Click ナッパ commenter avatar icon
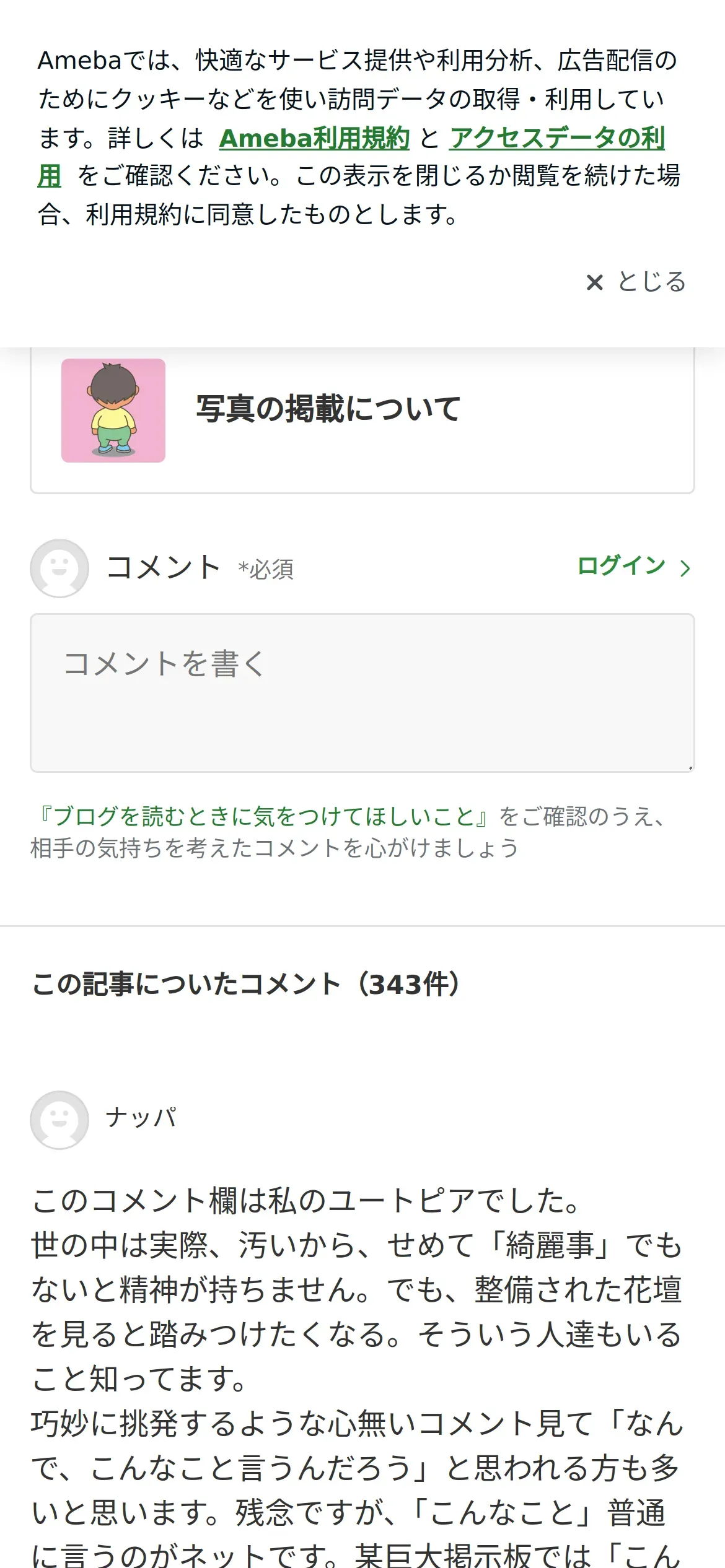This screenshot has height=1568, width=725. [x=59, y=1120]
